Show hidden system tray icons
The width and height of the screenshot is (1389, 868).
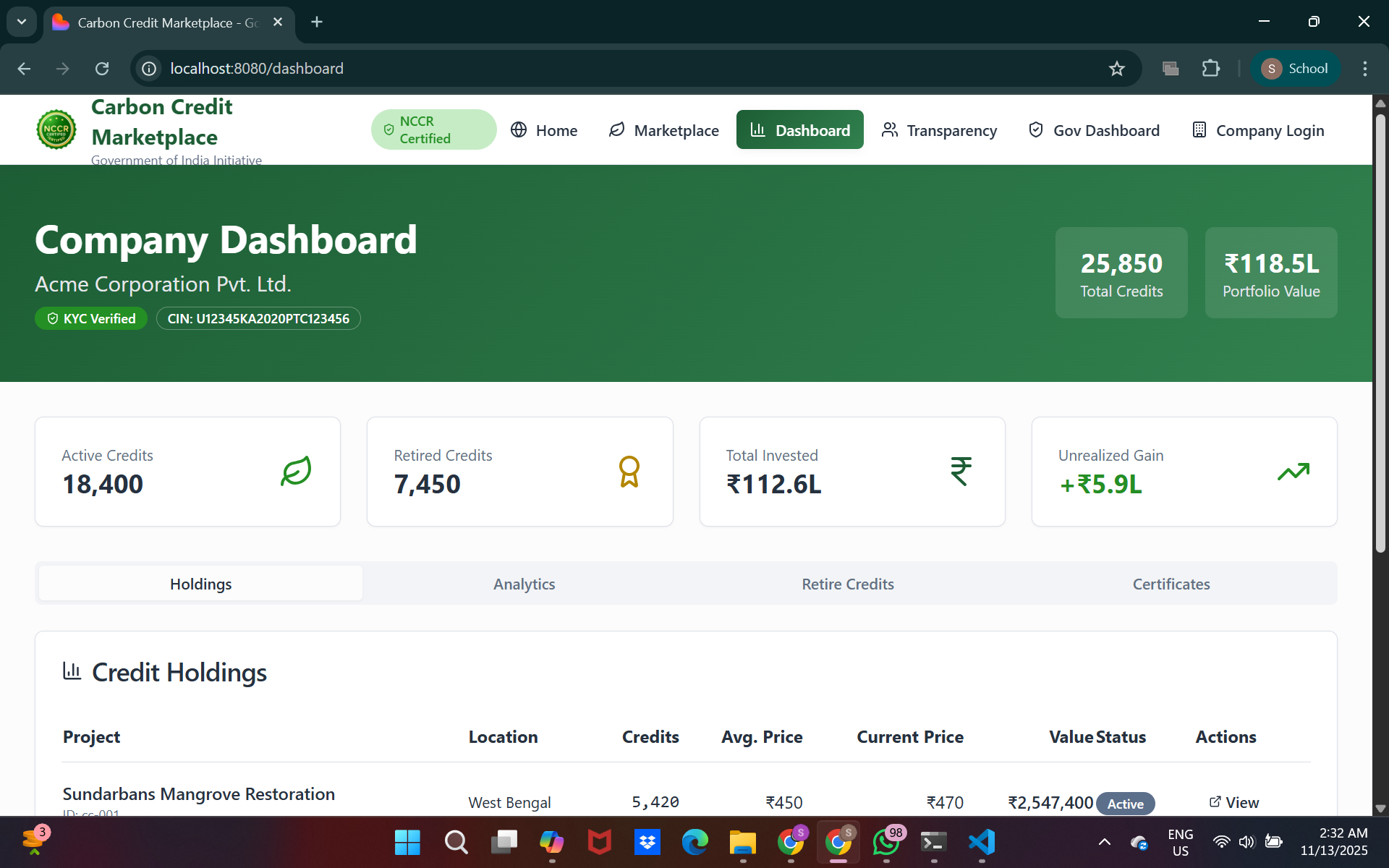[x=1104, y=842]
